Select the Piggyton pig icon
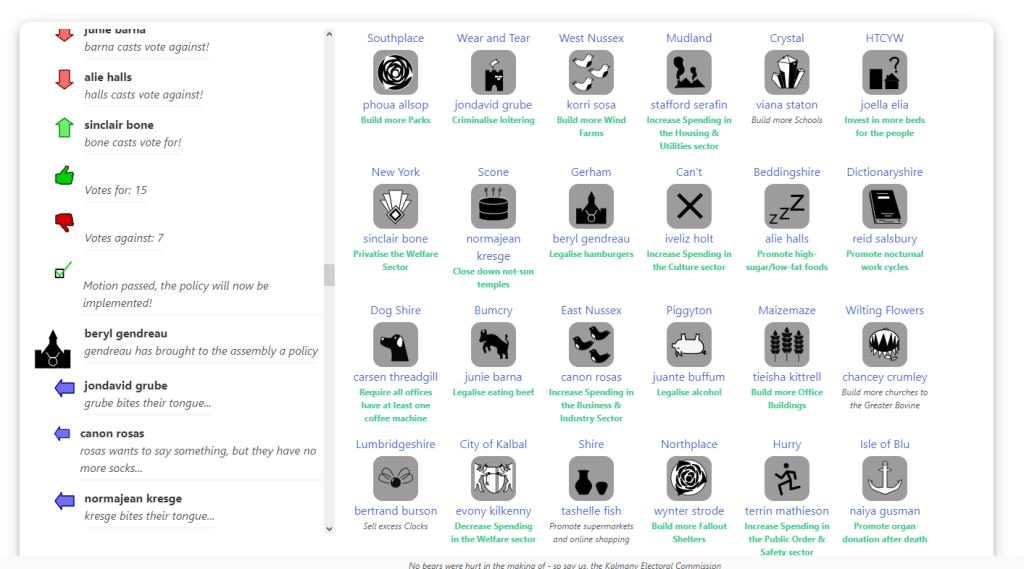 tap(688, 344)
